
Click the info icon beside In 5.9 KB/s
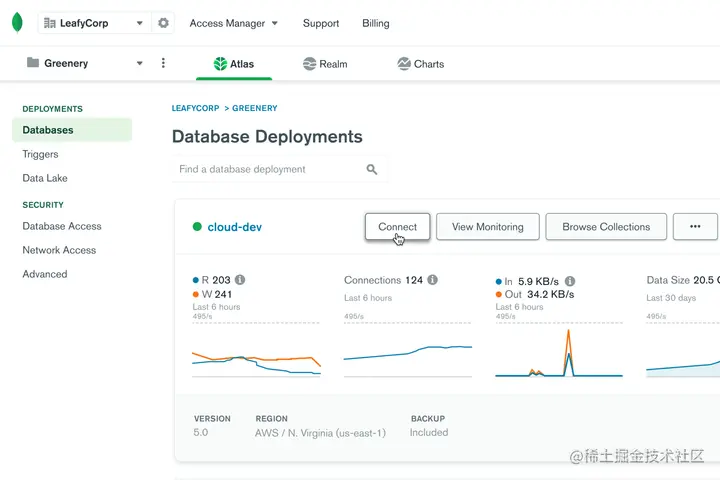pos(570,281)
